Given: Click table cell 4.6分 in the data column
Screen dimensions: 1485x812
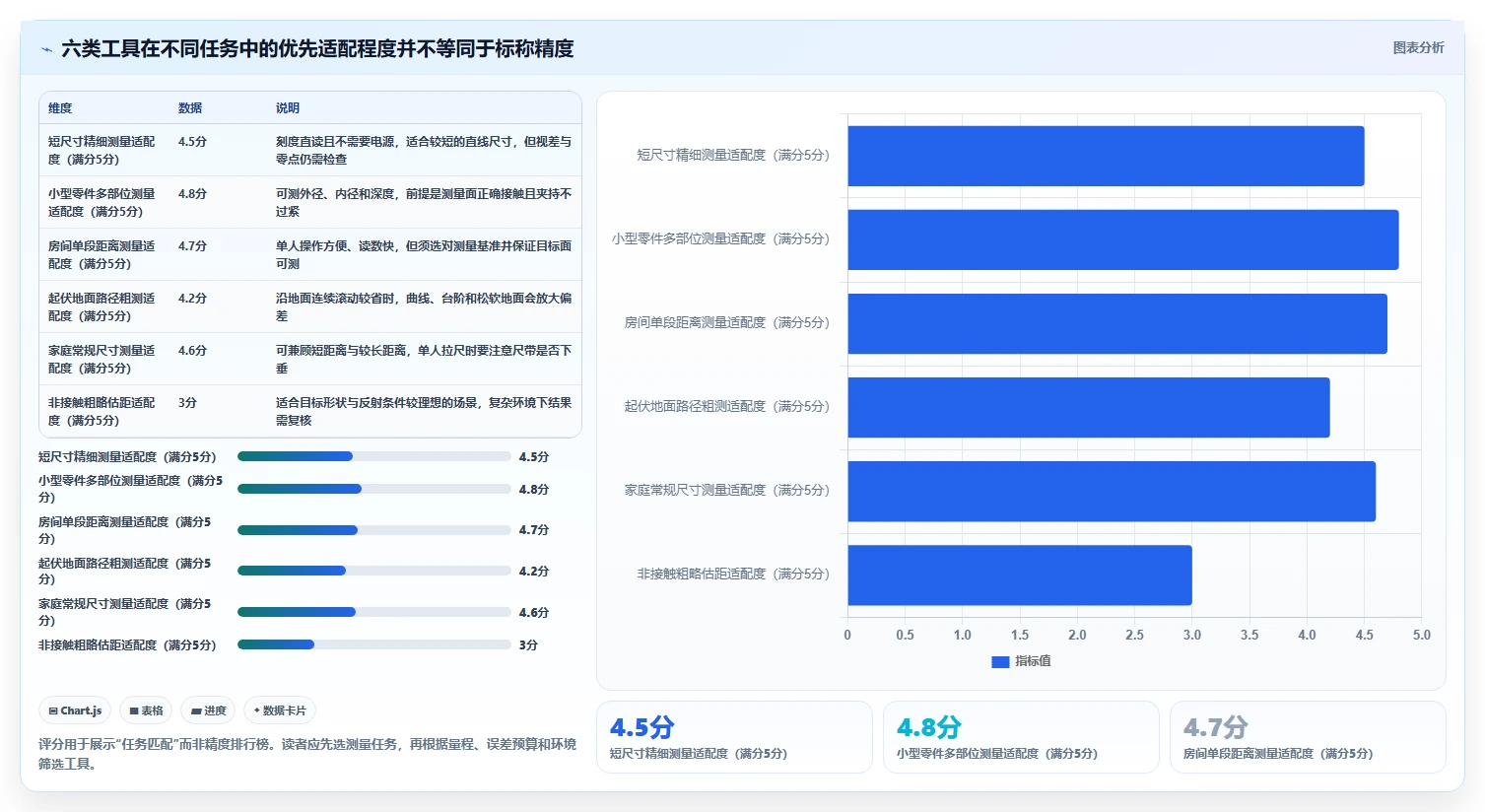Looking at the screenshot, I should [x=193, y=351].
